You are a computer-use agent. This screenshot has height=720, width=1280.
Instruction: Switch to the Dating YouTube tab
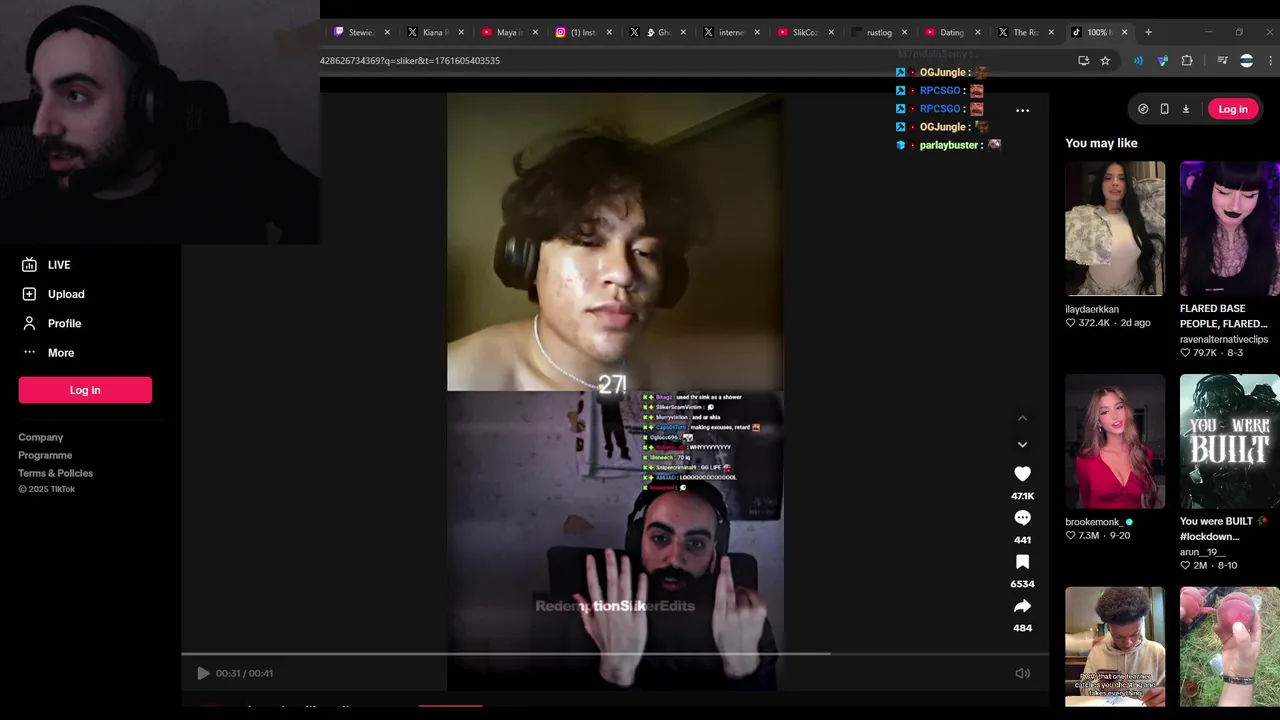950,32
